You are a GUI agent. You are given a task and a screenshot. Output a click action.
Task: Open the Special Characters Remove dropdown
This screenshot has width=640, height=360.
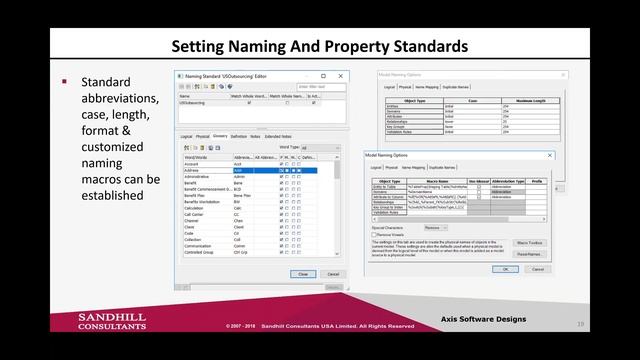pos(436,228)
